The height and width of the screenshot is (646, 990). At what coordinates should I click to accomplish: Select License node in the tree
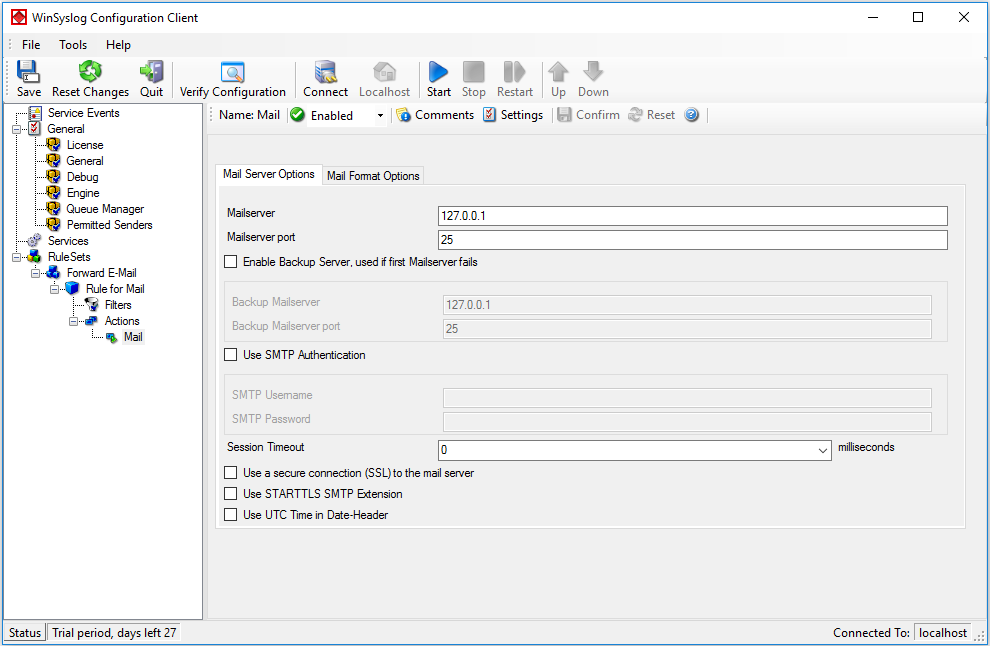pos(85,145)
